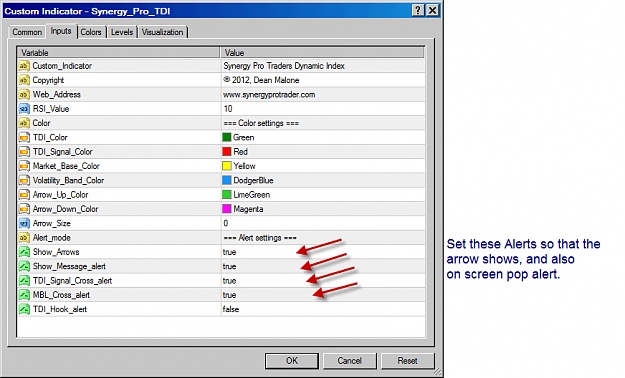625x378 pixels.
Task: Click the string icon beside Color row
Action: (x=24, y=123)
